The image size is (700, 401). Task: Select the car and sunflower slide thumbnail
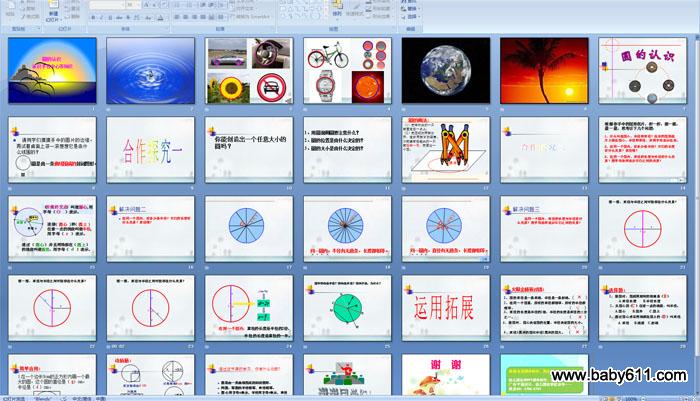(249, 71)
